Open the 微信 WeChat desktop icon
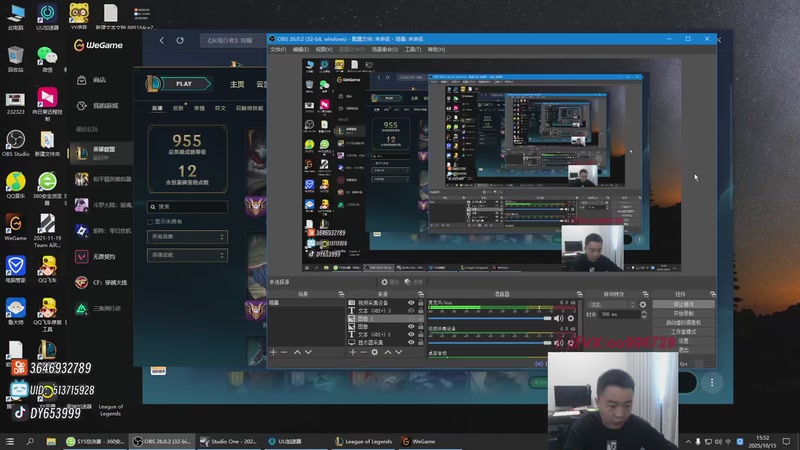 47,59
